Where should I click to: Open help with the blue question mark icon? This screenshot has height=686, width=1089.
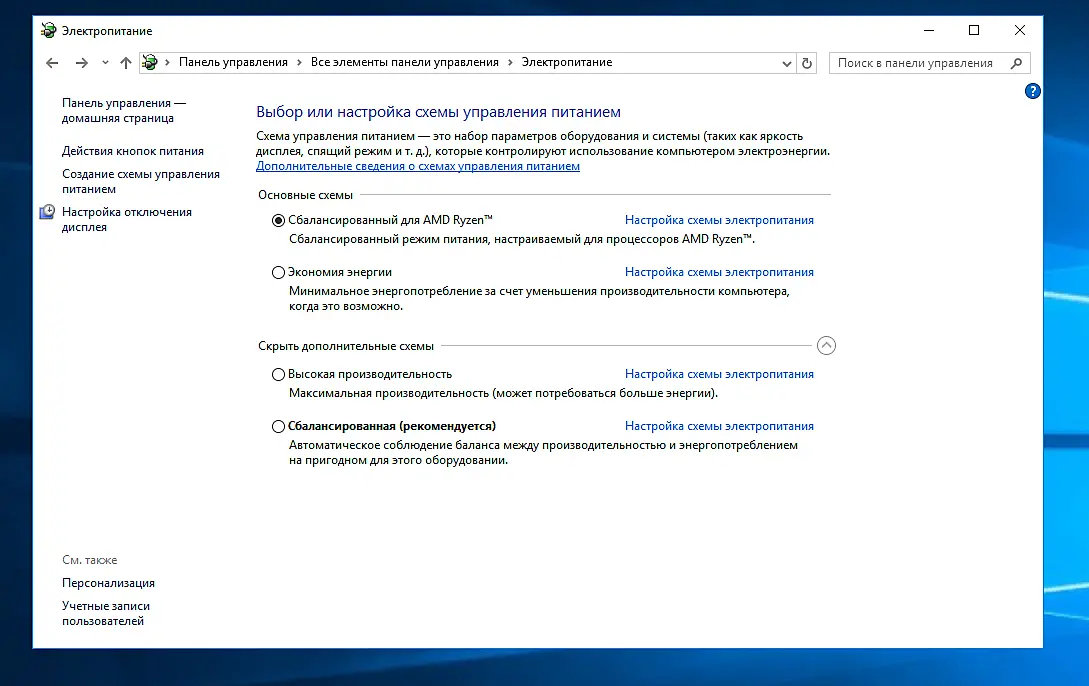pos(1033,91)
